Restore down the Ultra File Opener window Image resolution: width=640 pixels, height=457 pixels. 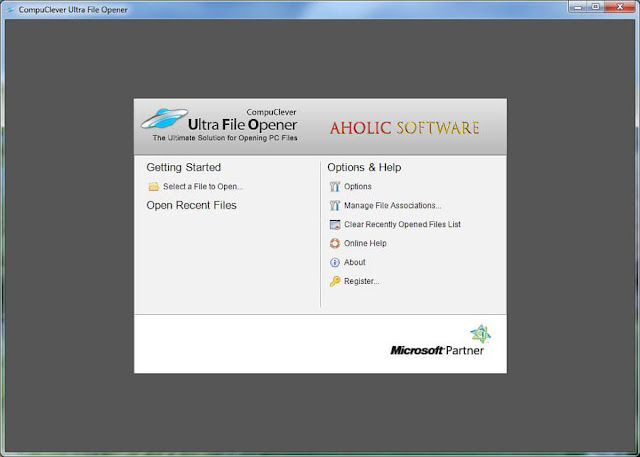596,7
